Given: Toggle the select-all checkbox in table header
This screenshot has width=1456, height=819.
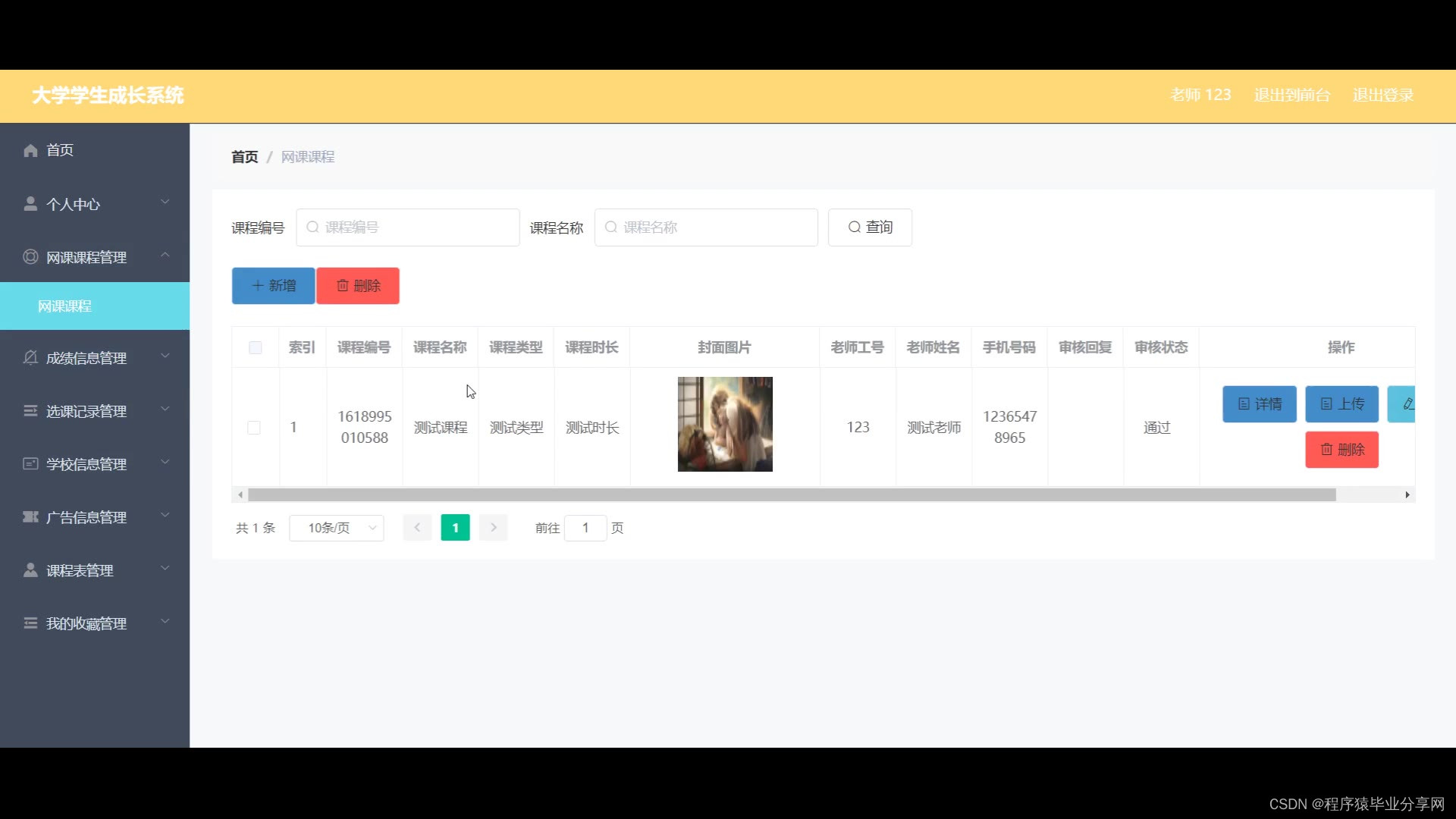Looking at the screenshot, I should (x=256, y=347).
